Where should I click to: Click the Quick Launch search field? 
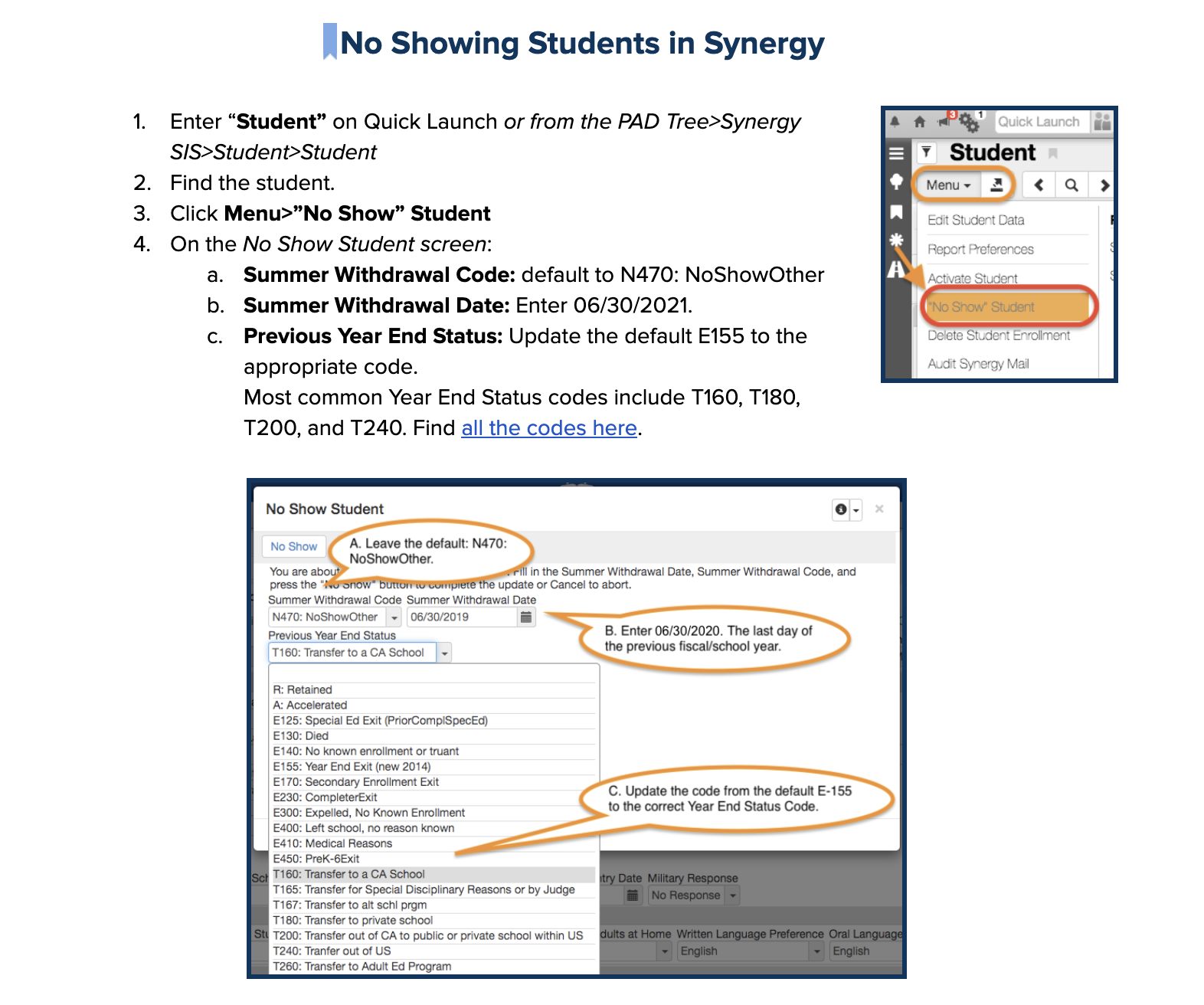tap(1040, 122)
